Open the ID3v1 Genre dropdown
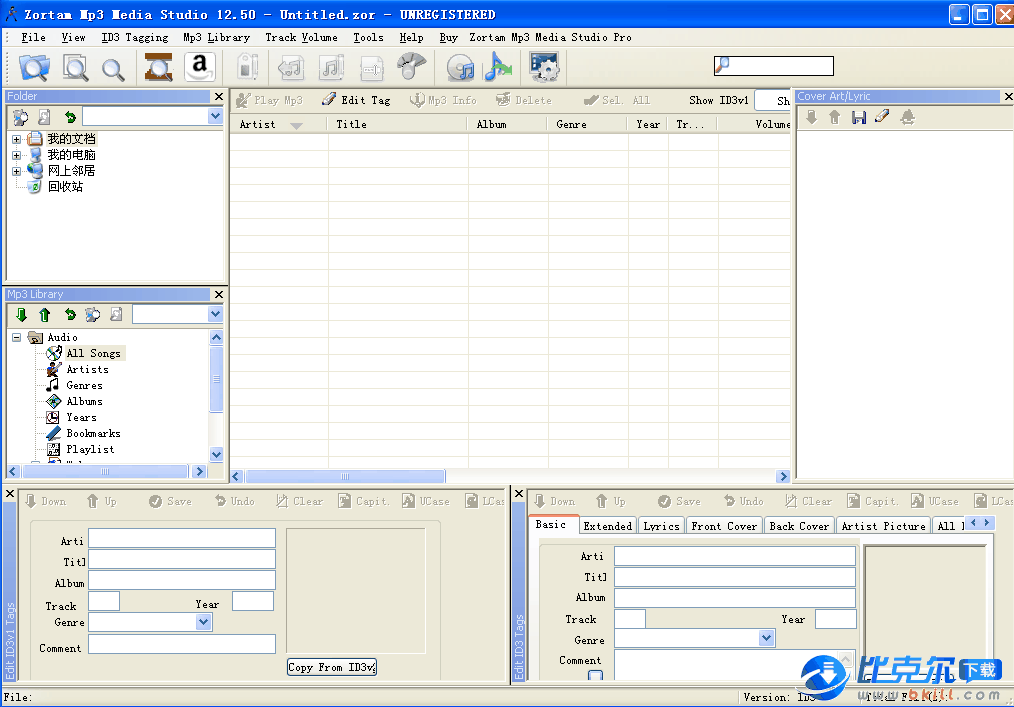Viewport: 1014px width, 707px height. (x=204, y=622)
